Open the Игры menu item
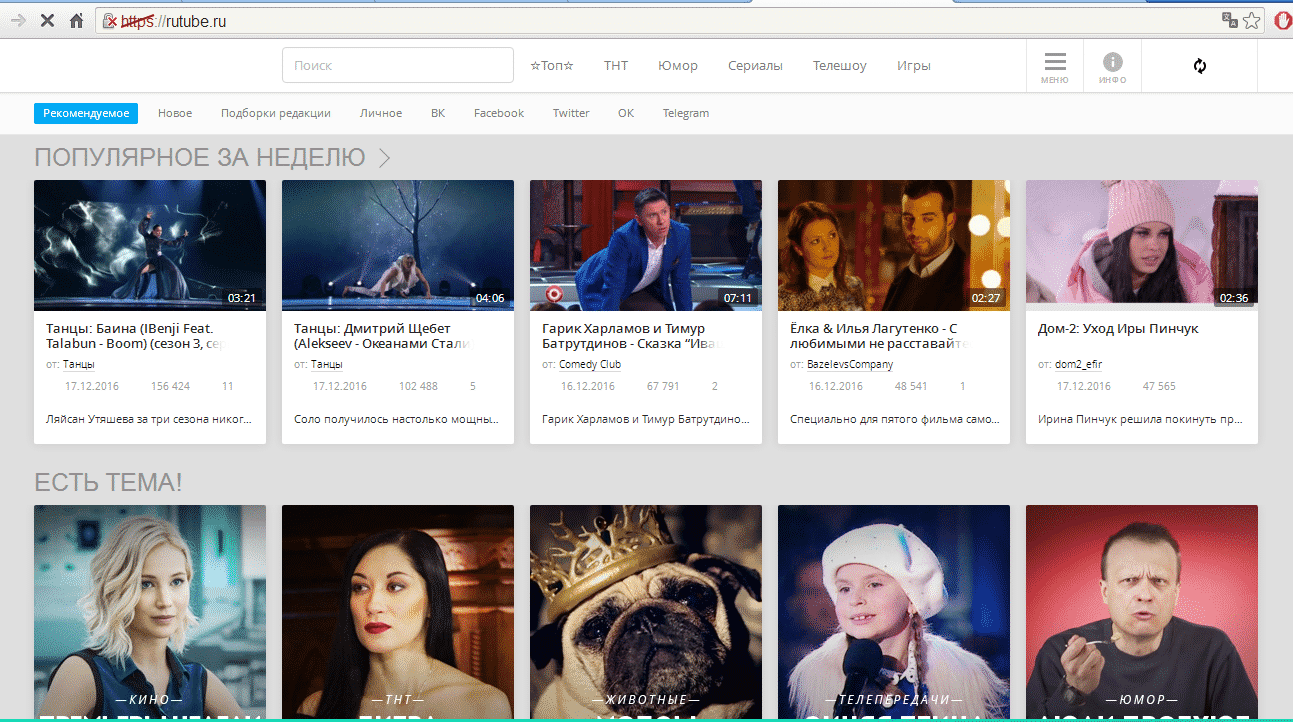The width and height of the screenshot is (1293, 722). click(x=914, y=66)
